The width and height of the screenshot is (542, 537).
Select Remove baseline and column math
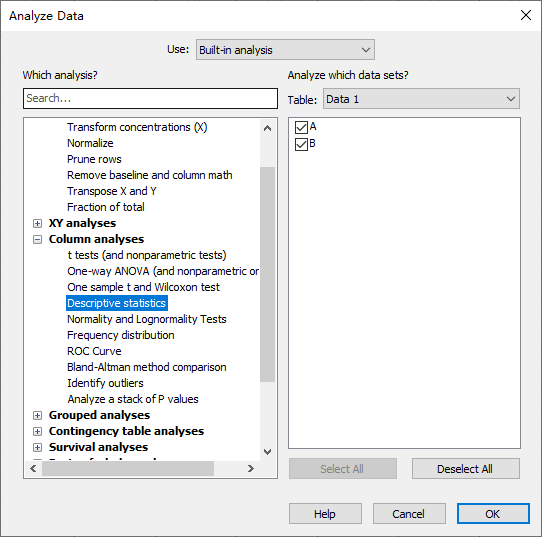149,175
